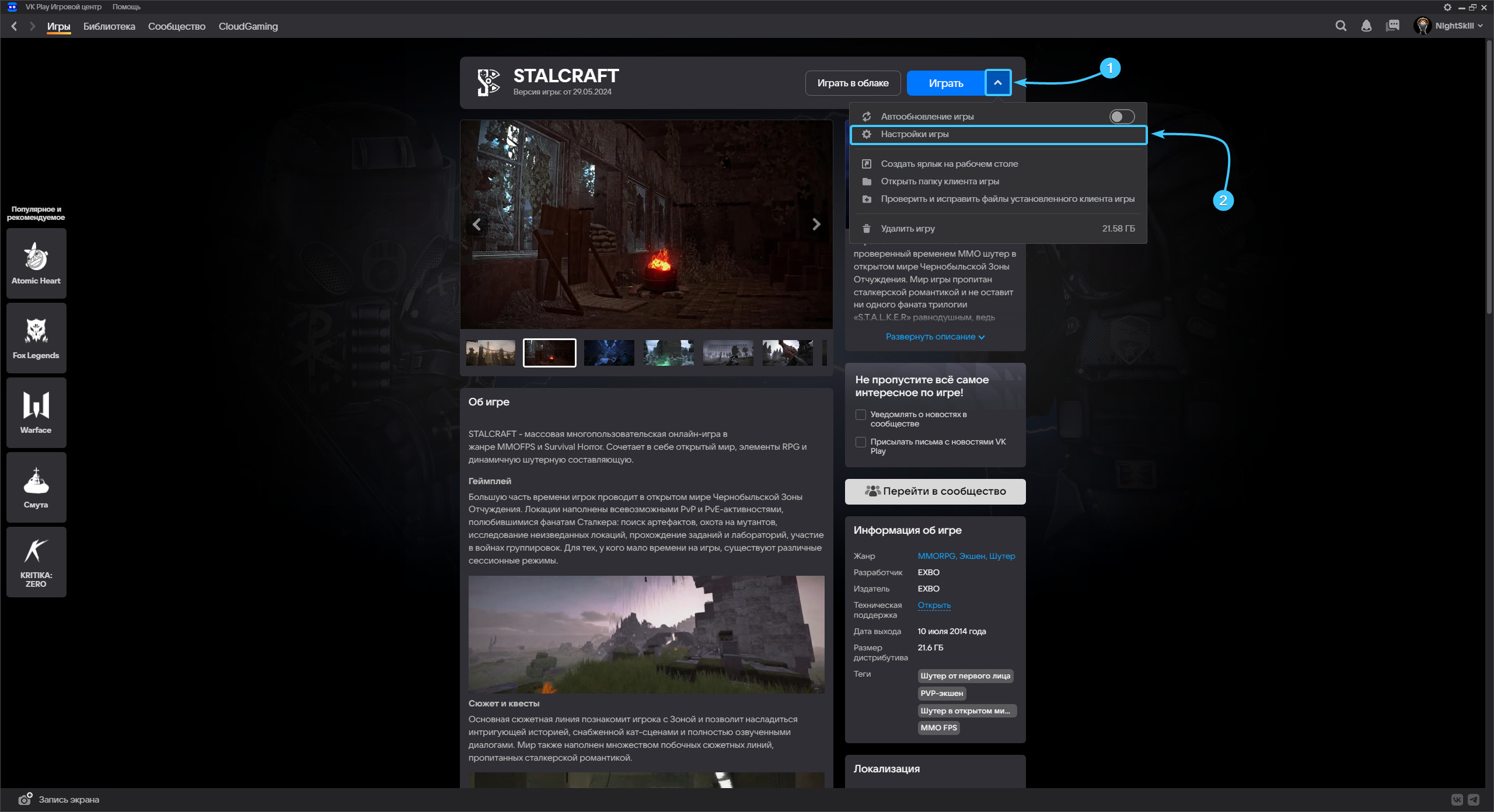Switch to the Library tab
Viewport: 1494px width, 812px height.
pos(109,26)
